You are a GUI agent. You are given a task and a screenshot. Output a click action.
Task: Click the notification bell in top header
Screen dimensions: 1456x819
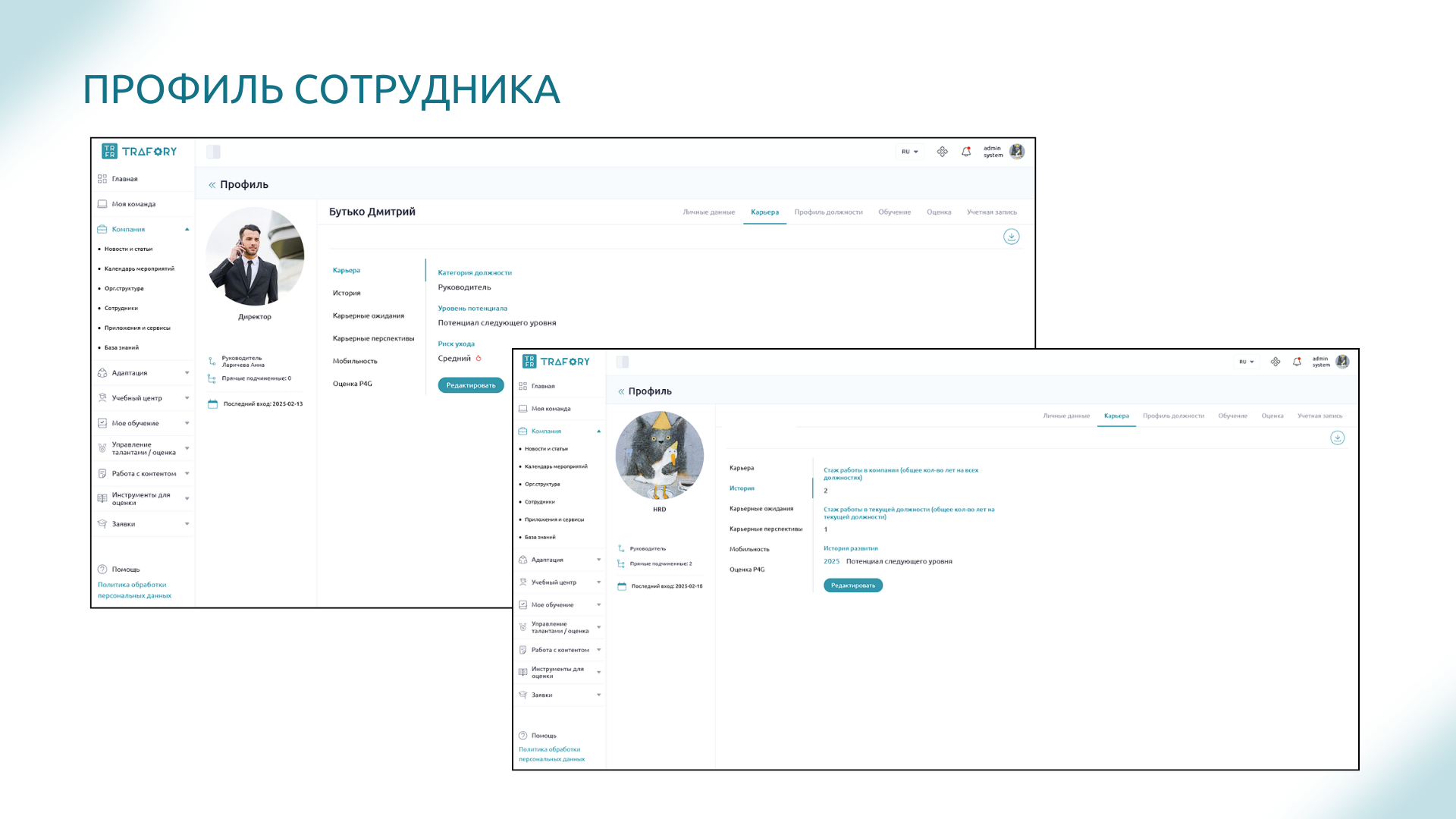[x=966, y=152]
